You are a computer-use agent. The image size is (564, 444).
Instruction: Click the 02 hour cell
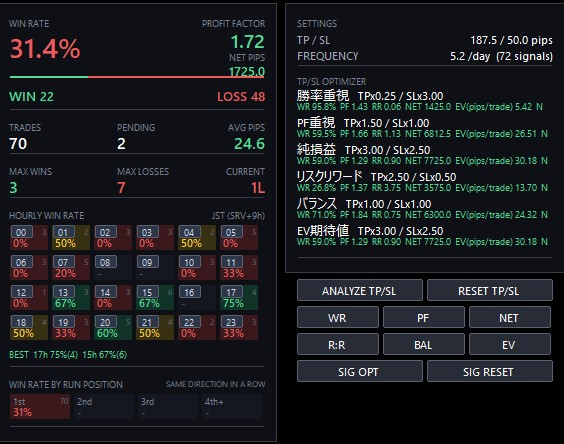tap(113, 237)
